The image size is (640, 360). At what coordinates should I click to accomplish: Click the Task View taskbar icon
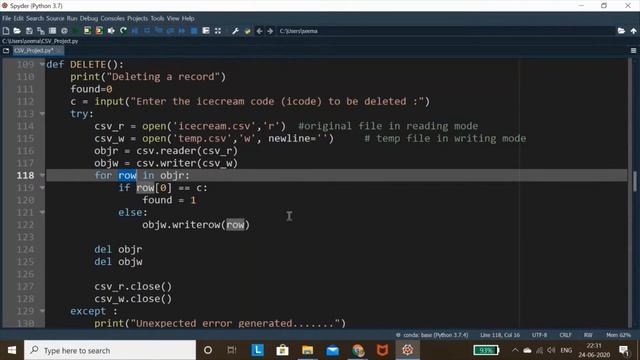click(x=232, y=350)
